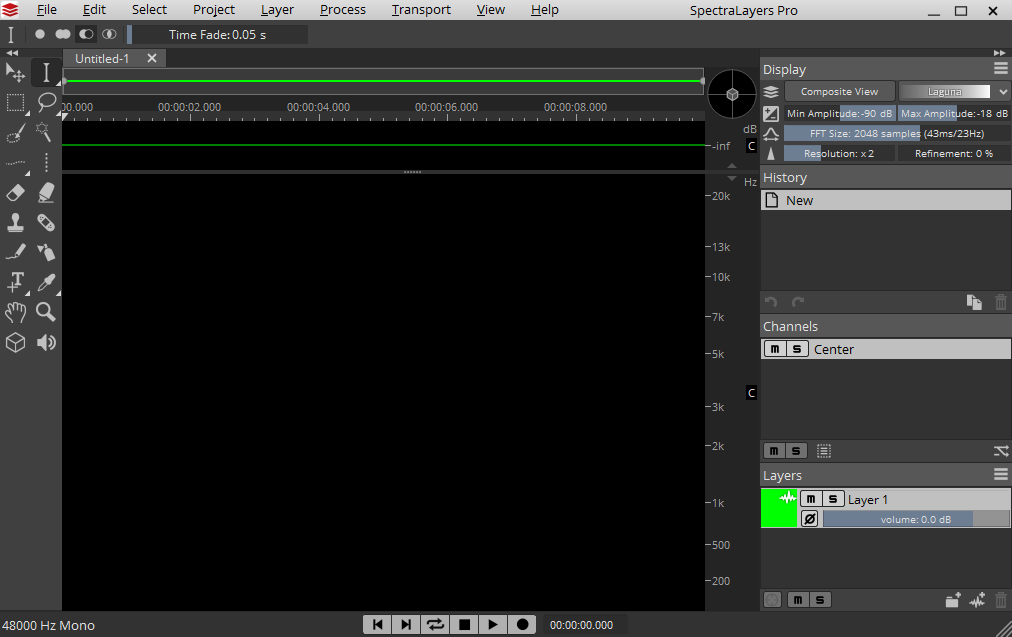Adjust the Layer 1 volume slider

tap(915, 519)
